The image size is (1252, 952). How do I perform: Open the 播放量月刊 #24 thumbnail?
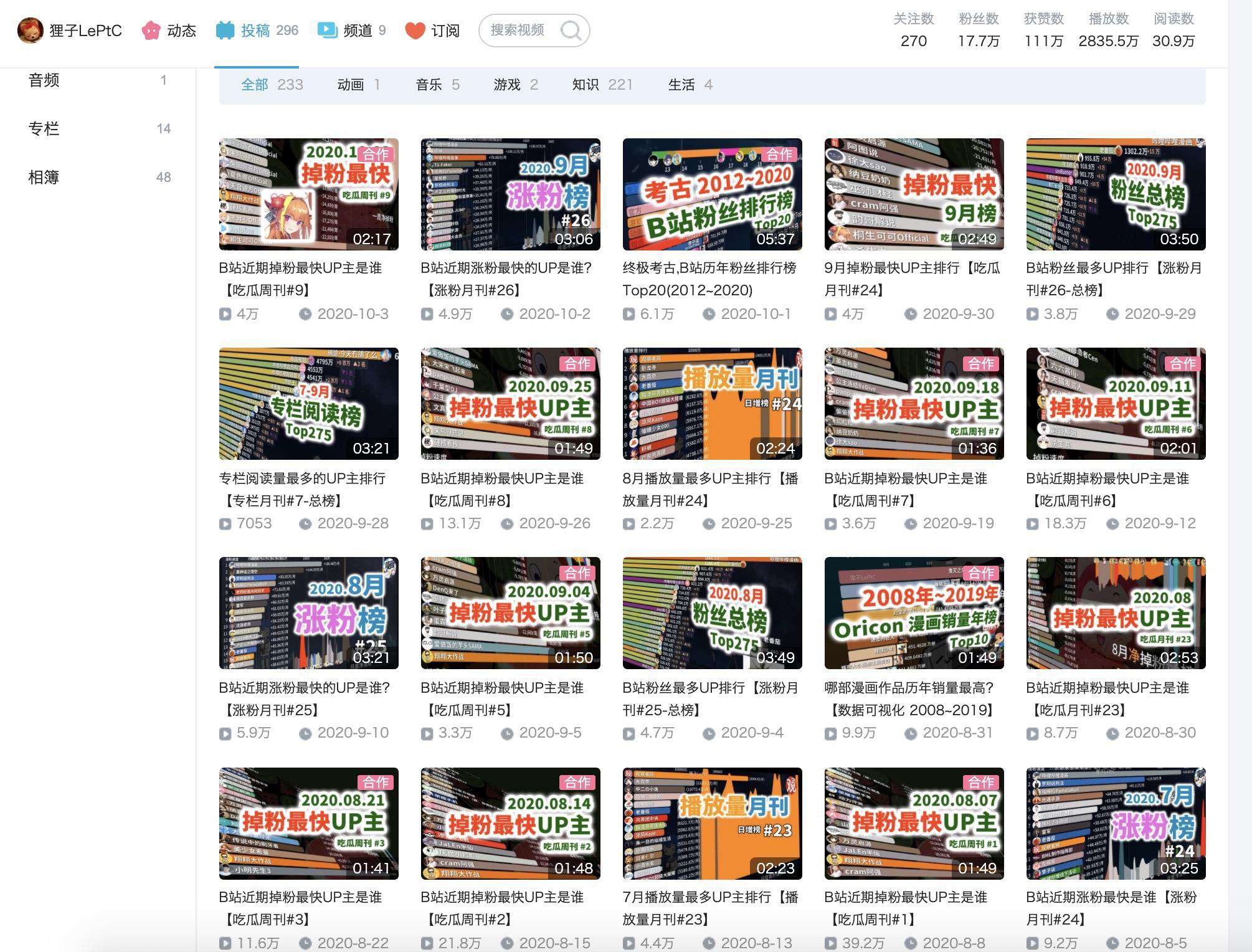713,404
